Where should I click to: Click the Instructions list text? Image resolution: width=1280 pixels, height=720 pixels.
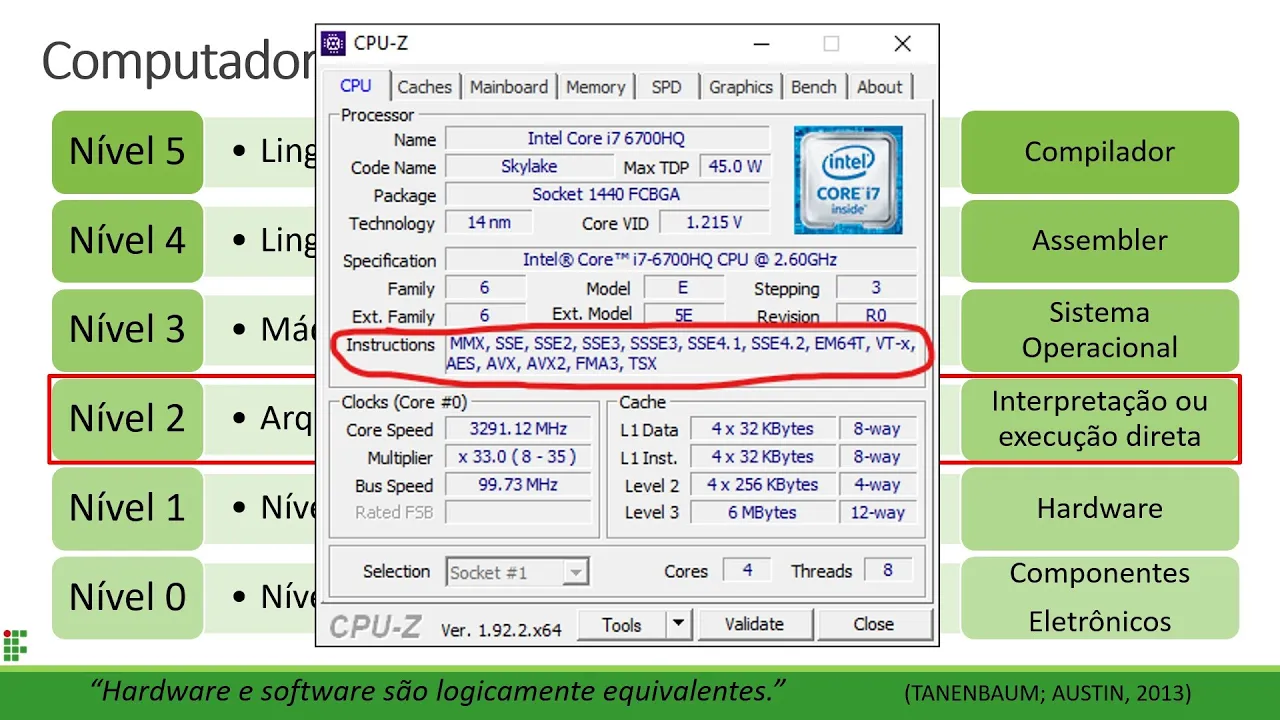click(681, 354)
